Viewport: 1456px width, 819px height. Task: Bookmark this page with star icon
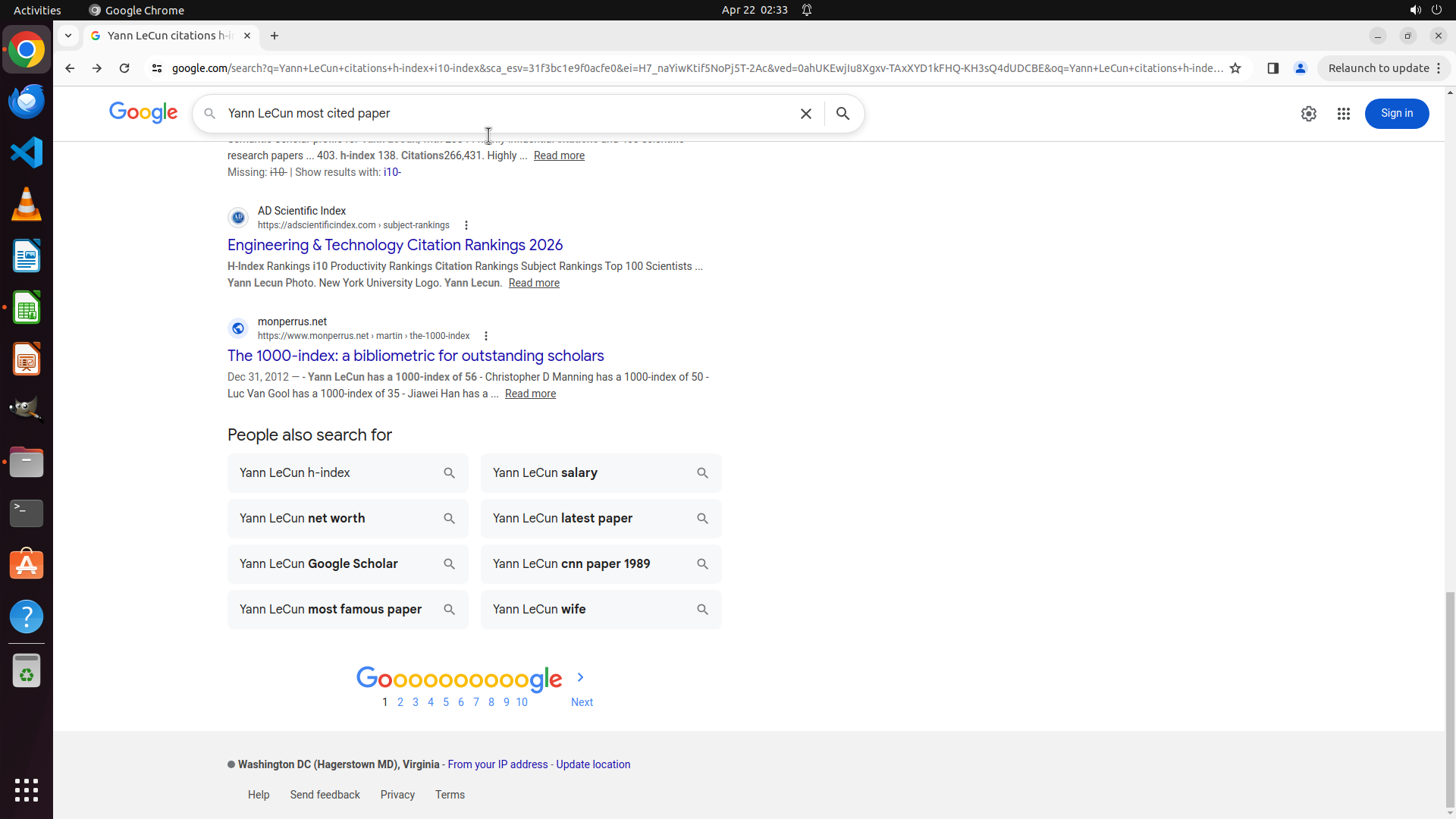pos(1235,68)
